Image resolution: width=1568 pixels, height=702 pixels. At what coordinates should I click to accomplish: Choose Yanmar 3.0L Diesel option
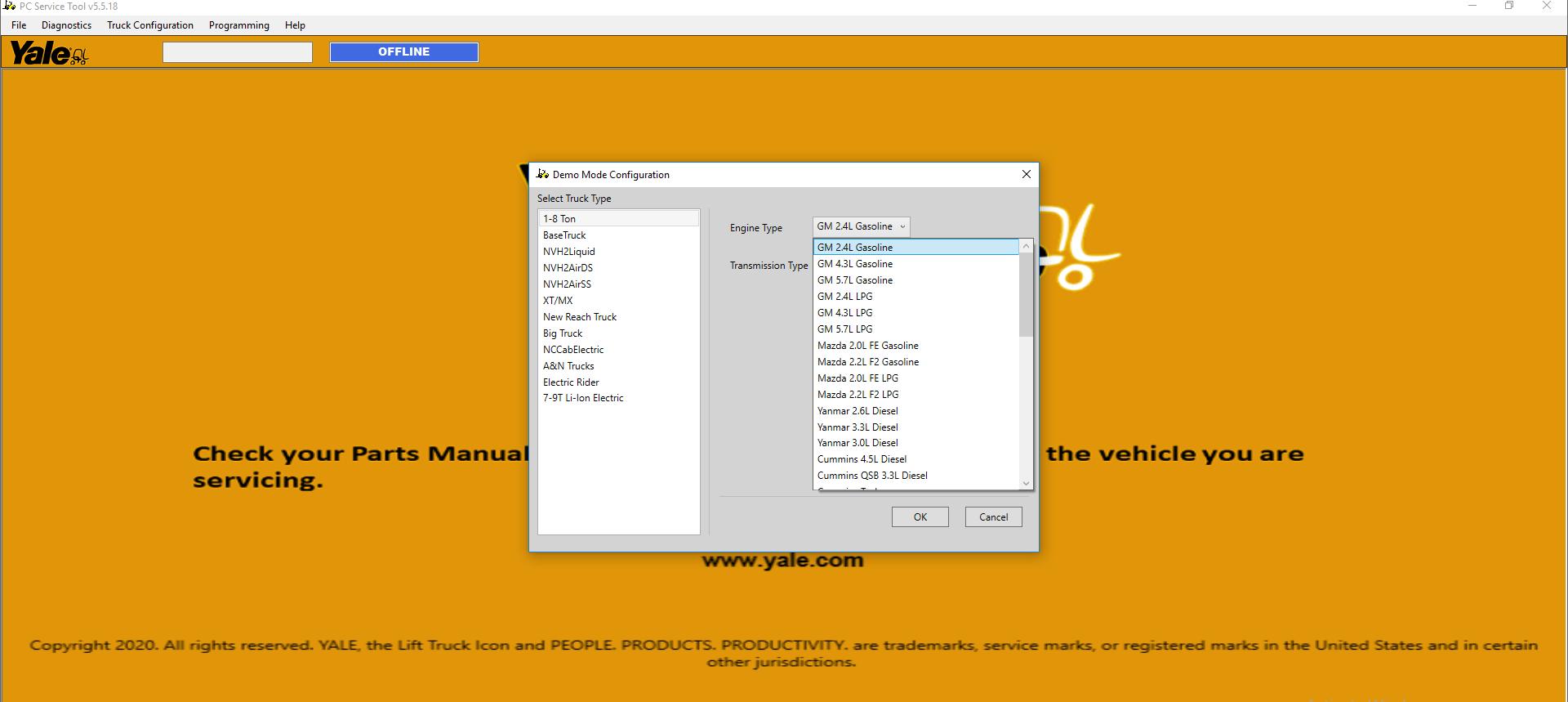[x=916, y=443]
